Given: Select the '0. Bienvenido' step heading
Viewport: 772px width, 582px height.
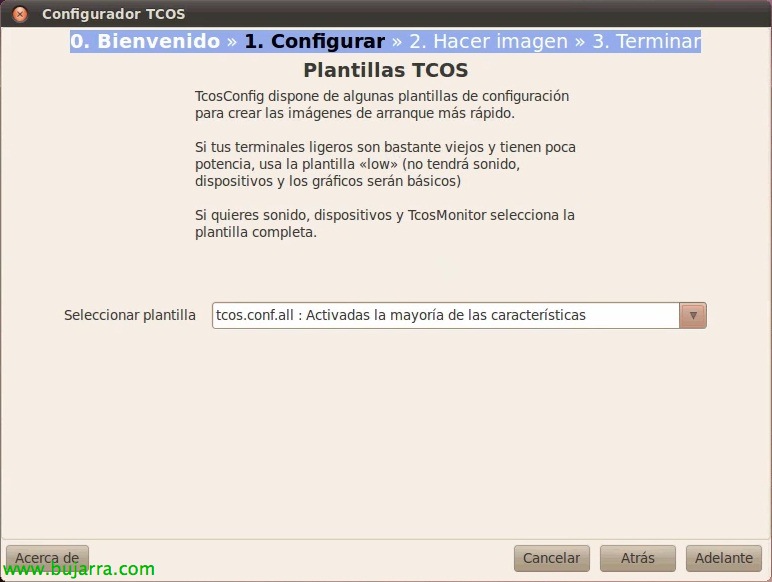Looking at the screenshot, I should (x=145, y=41).
